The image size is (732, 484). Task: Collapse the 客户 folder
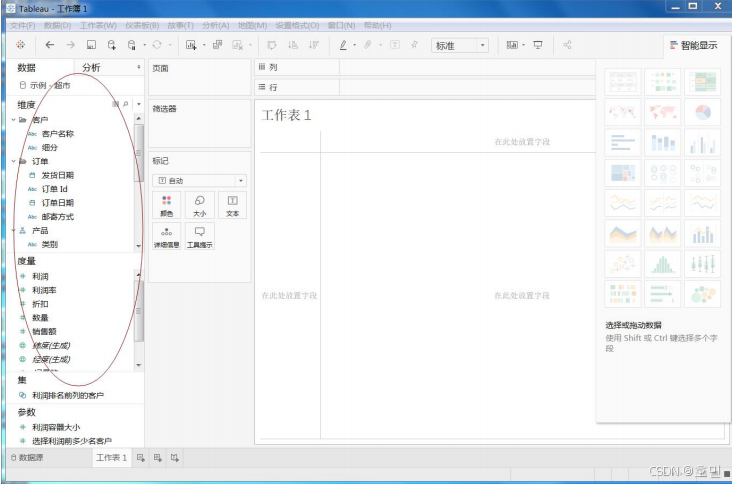[14, 120]
